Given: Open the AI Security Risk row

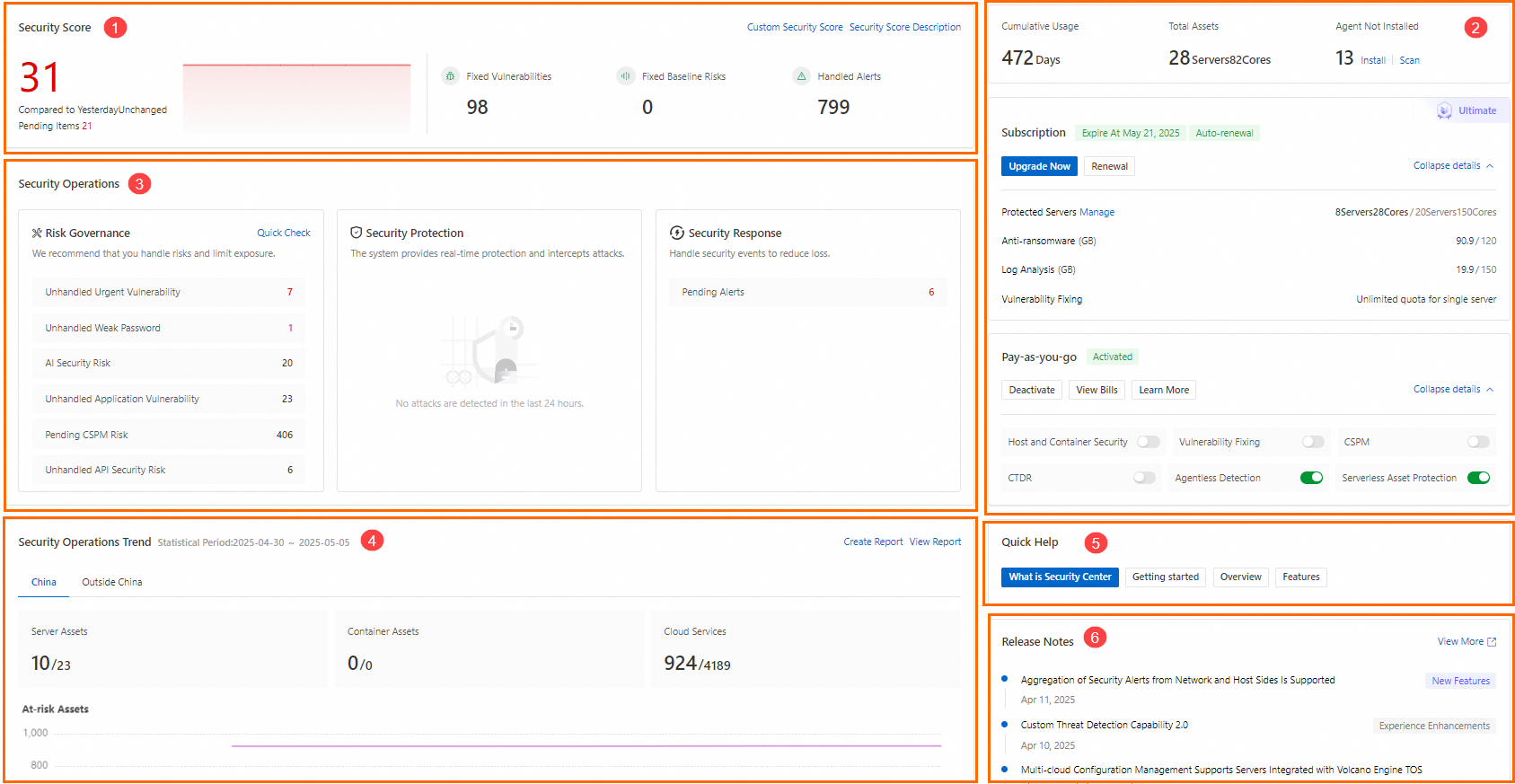Looking at the screenshot, I should (x=169, y=363).
